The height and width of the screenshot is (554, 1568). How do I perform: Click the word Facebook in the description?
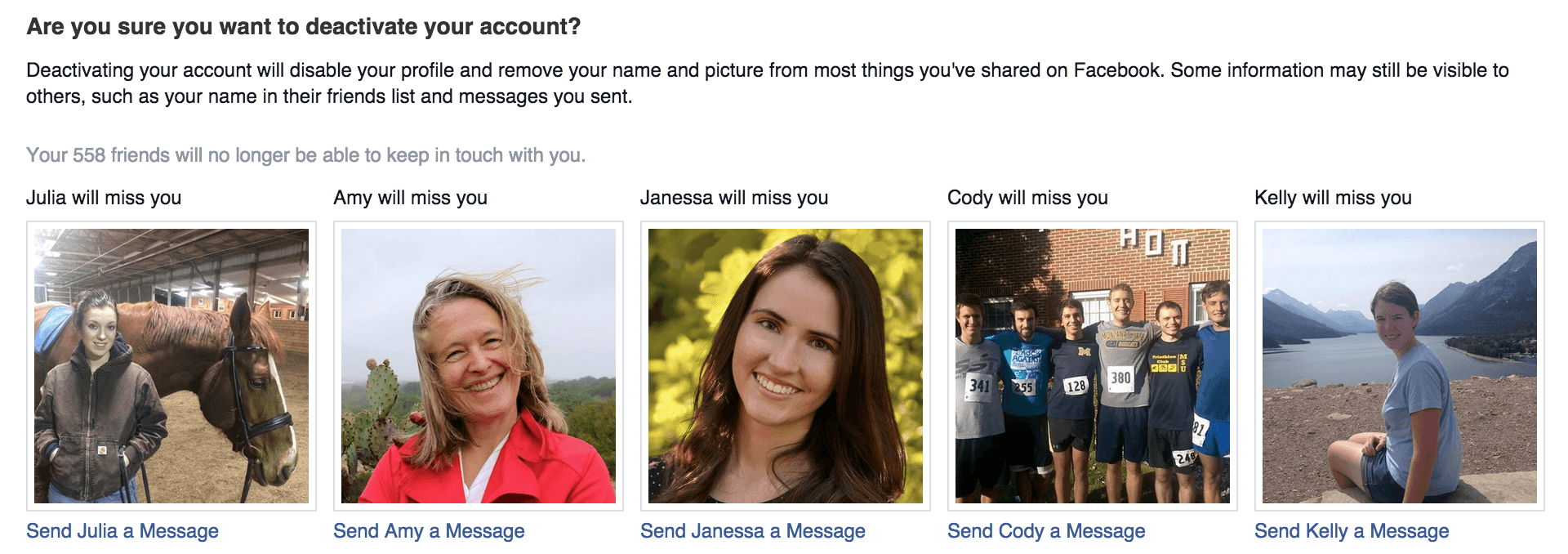(x=1117, y=70)
